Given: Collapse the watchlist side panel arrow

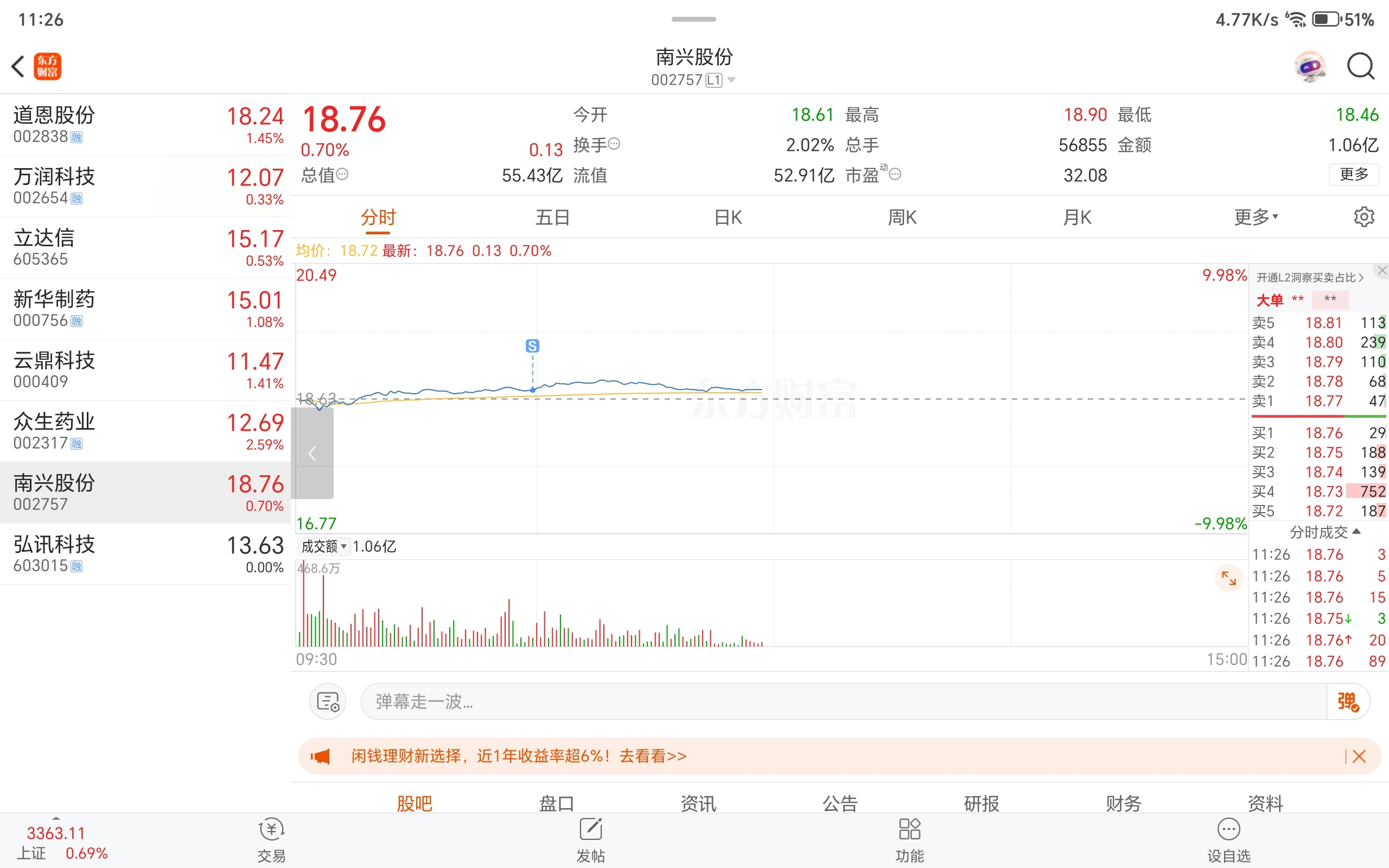Looking at the screenshot, I should pyautogui.click(x=312, y=453).
